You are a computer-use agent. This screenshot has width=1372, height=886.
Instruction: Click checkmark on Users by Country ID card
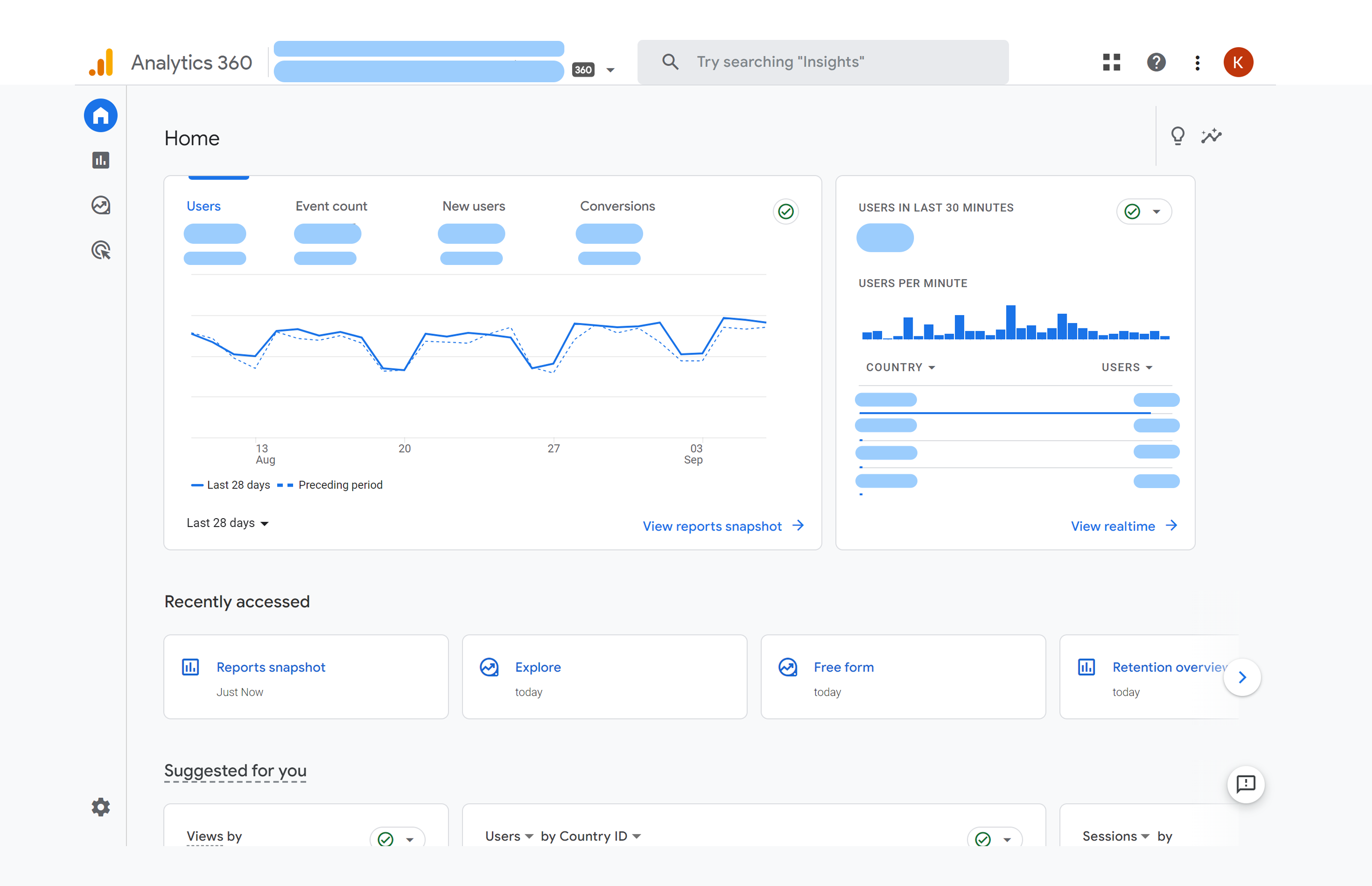983,839
